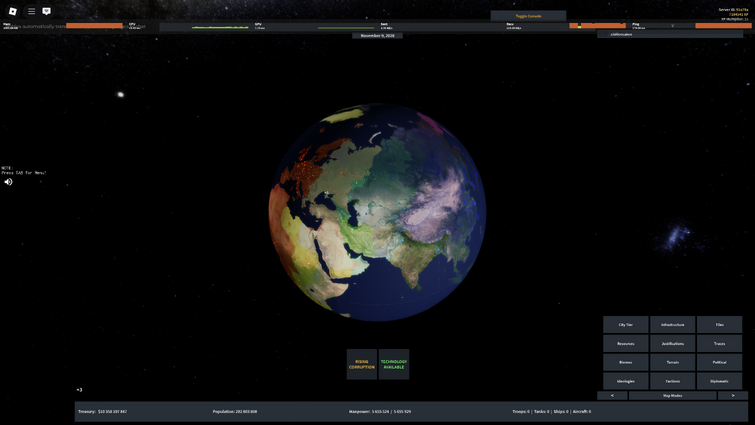
Task: Click the November 9 date display
Action: click(x=378, y=36)
